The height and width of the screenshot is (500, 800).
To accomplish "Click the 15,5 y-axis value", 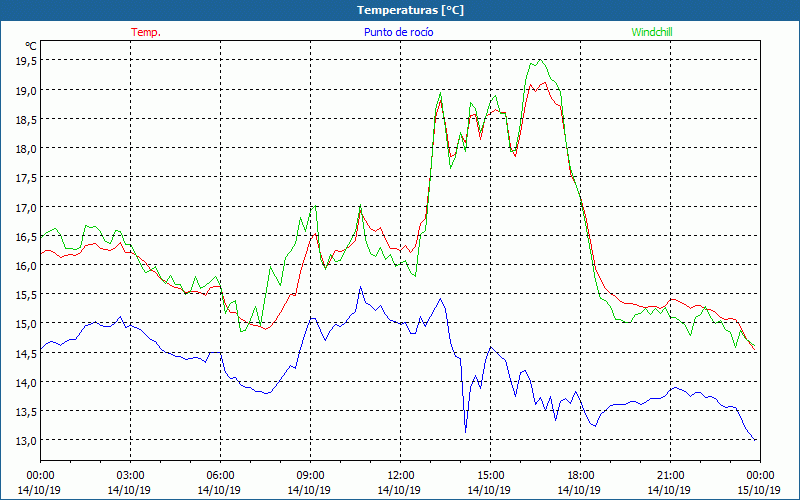I will (26, 294).
